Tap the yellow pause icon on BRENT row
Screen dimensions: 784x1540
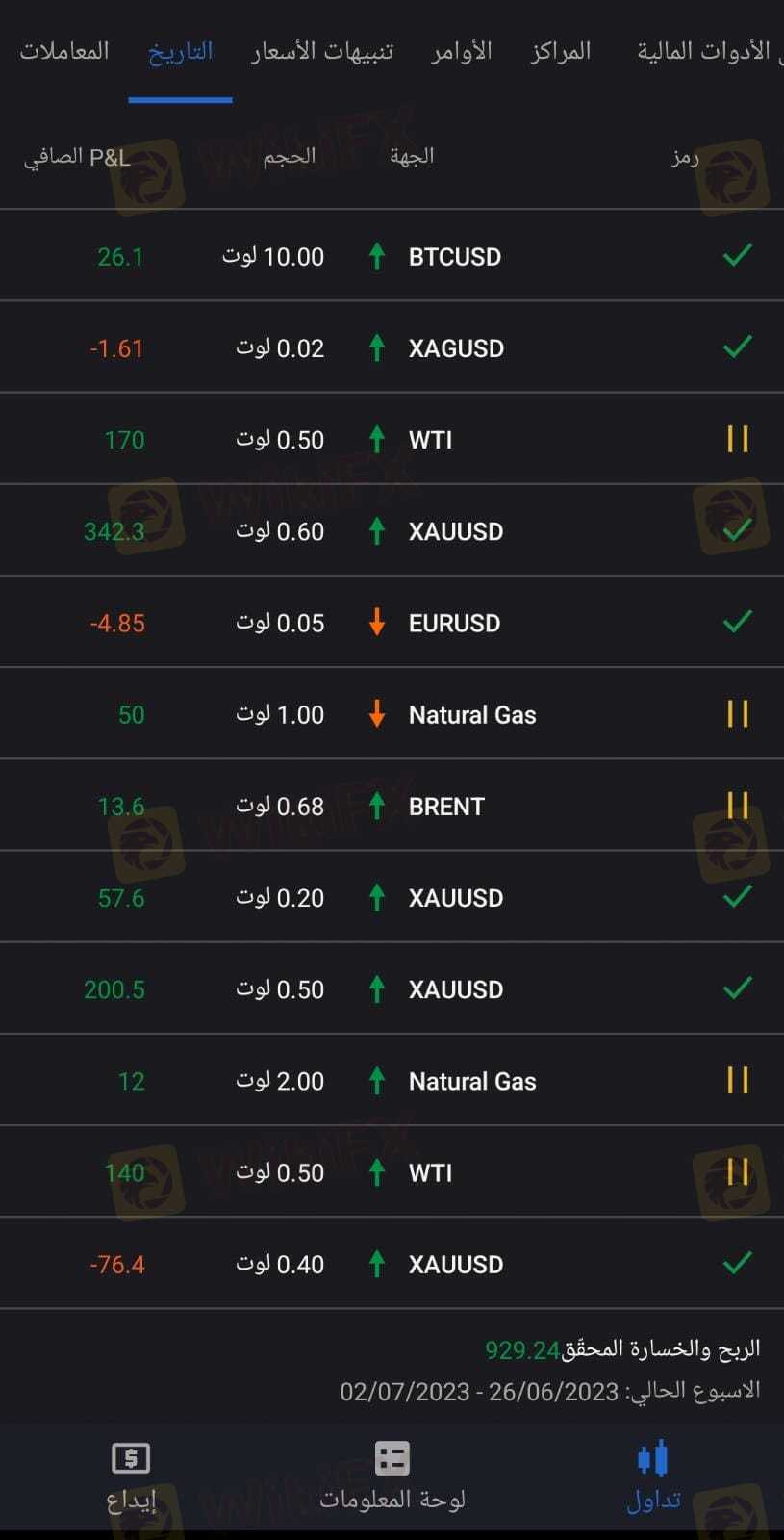pos(737,806)
